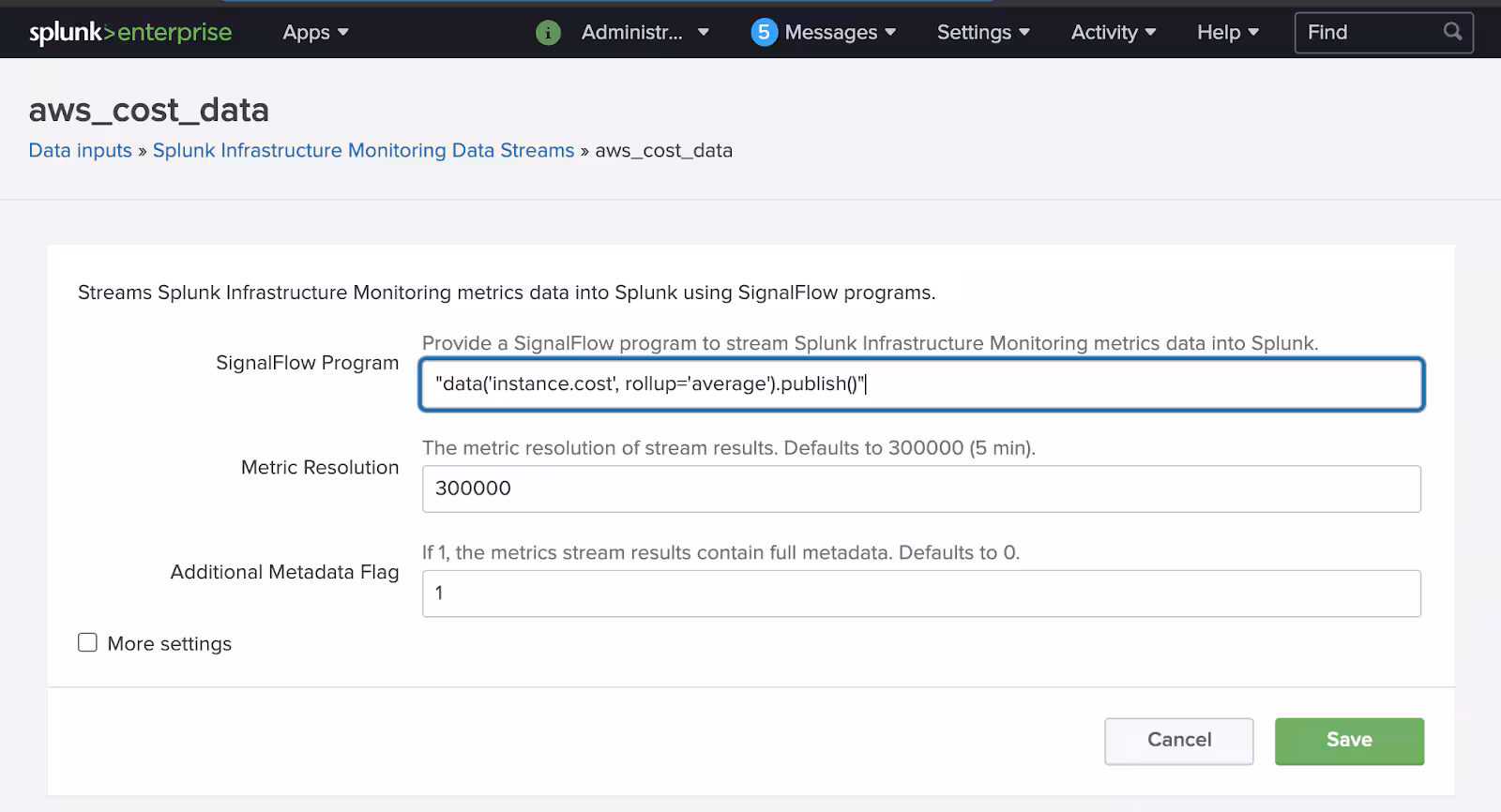The width and height of the screenshot is (1501, 812).
Task: Select the Additional Metadata Flag field
Action: coord(920,594)
